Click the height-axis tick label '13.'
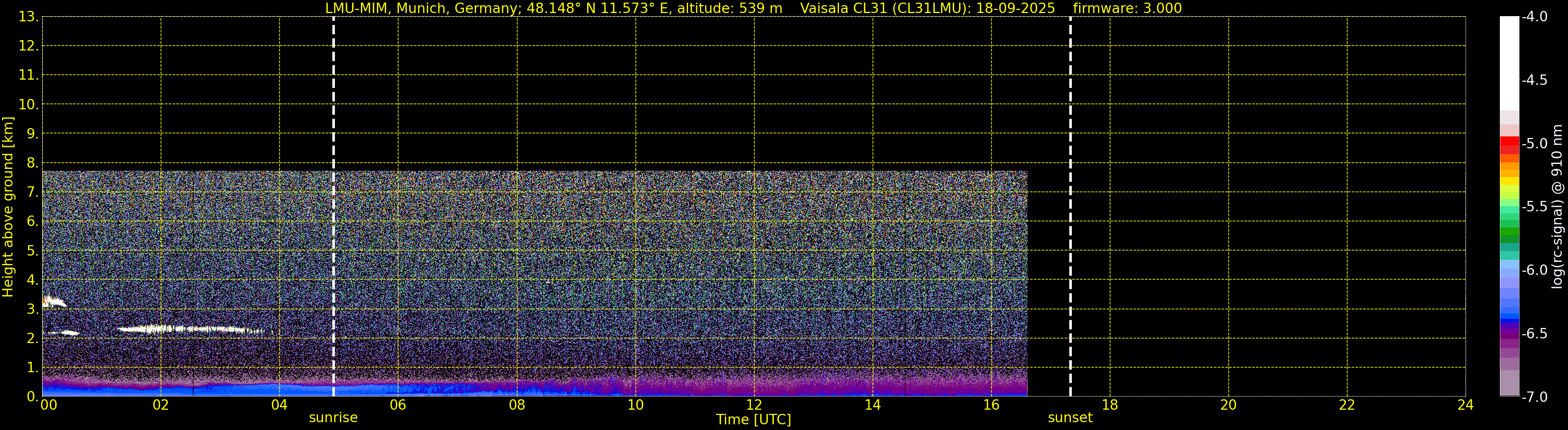Screen dimensions: 1568x430 pyautogui.click(x=29, y=17)
